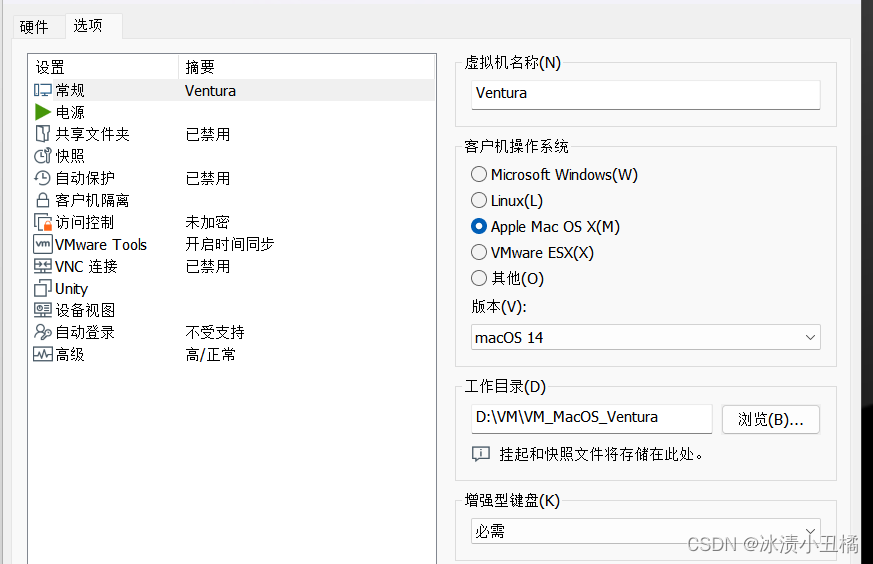
Task: Click the 自动保护 AutoProtect clock icon
Action: click(x=43, y=178)
